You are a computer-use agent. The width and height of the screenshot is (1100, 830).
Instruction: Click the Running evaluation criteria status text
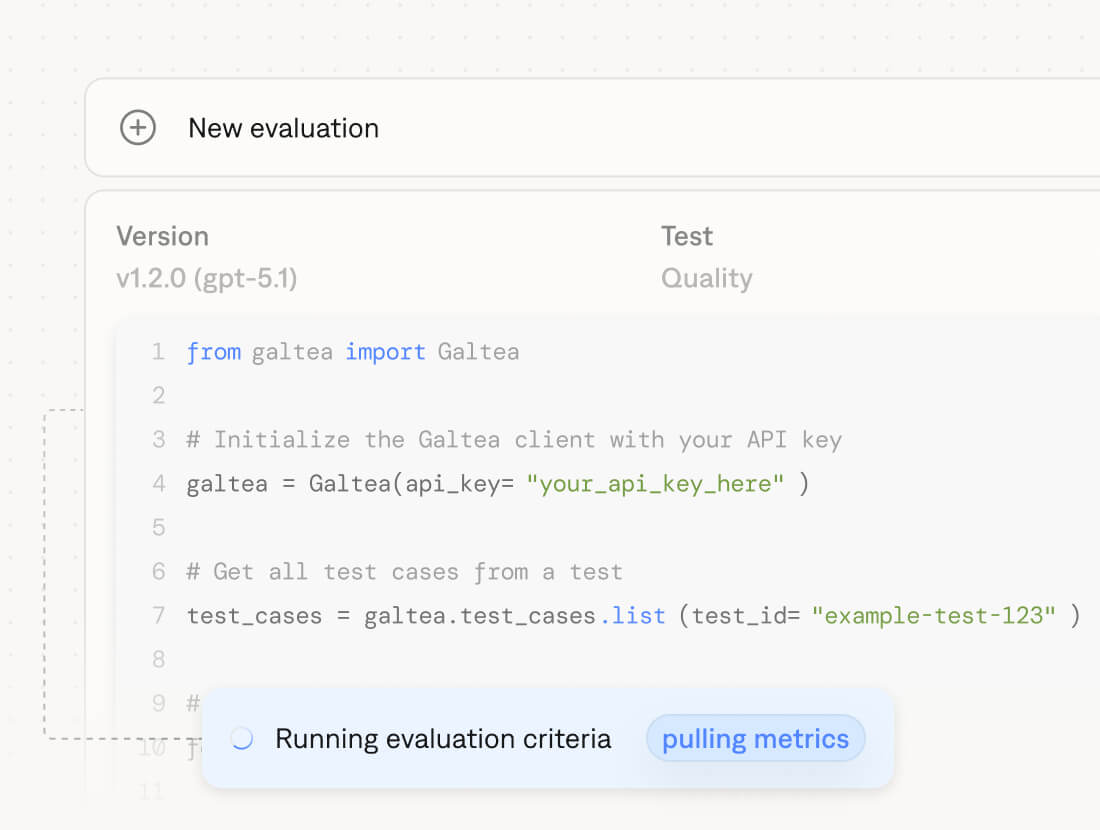[443, 739]
